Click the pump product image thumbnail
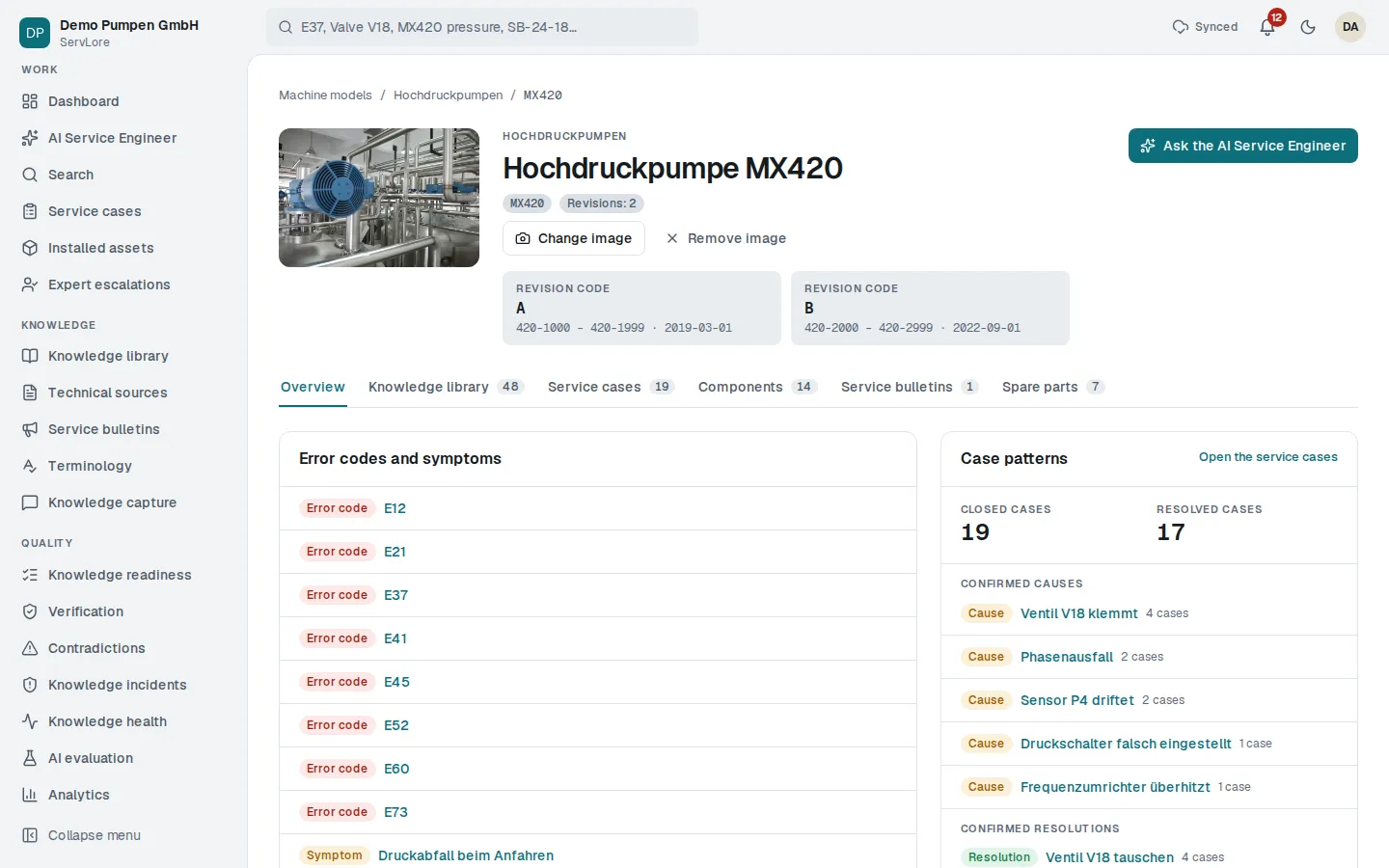1389x868 pixels. pyautogui.click(x=379, y=198)
